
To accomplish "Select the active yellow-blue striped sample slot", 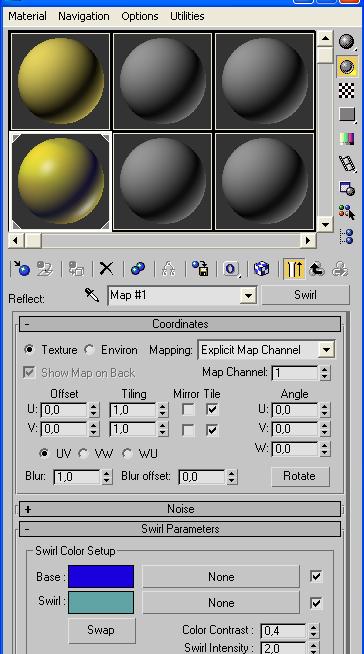I will pos(60,181).
